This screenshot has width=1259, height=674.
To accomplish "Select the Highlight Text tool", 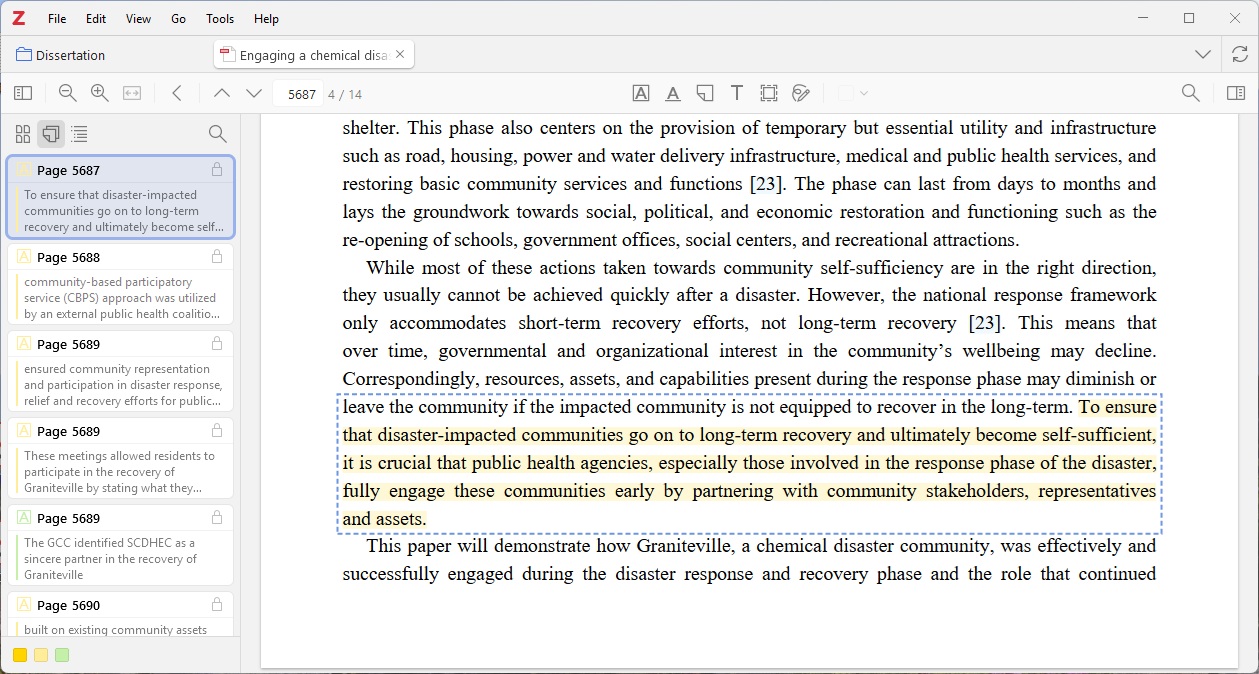I will pyautogui.click(x=641, y=93).
